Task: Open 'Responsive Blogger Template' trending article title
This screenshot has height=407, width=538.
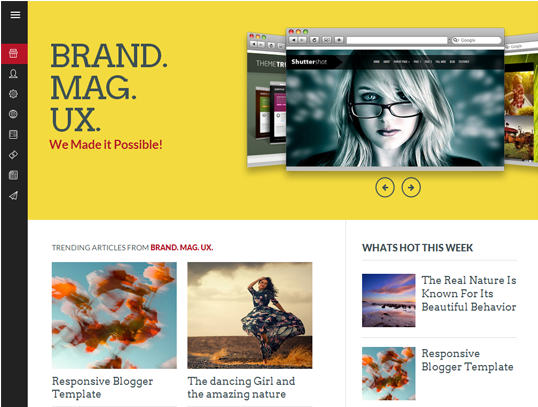Action: pyautogui.click(x=102, y=387)
